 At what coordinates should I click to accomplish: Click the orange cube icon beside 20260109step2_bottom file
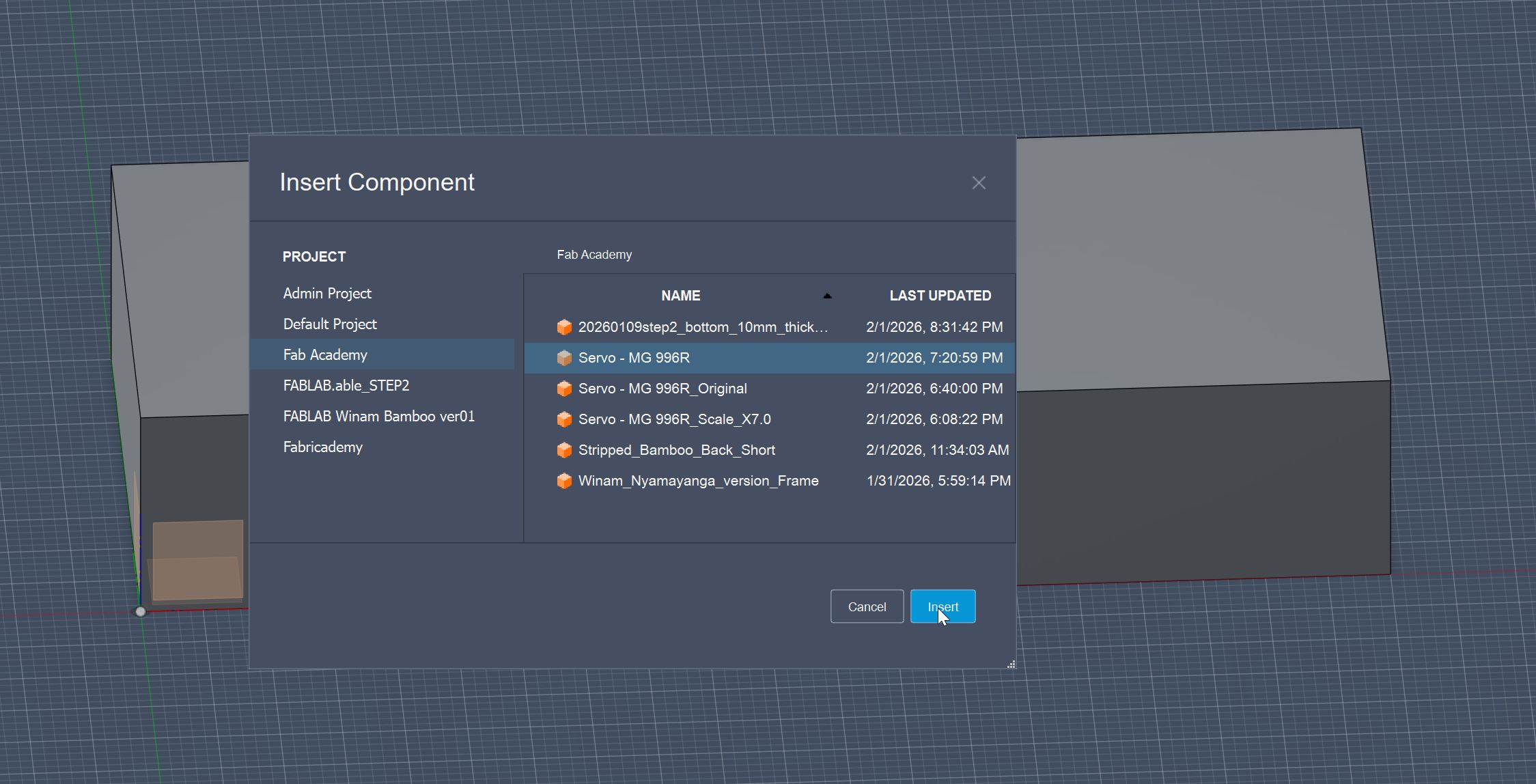point(564,327)
